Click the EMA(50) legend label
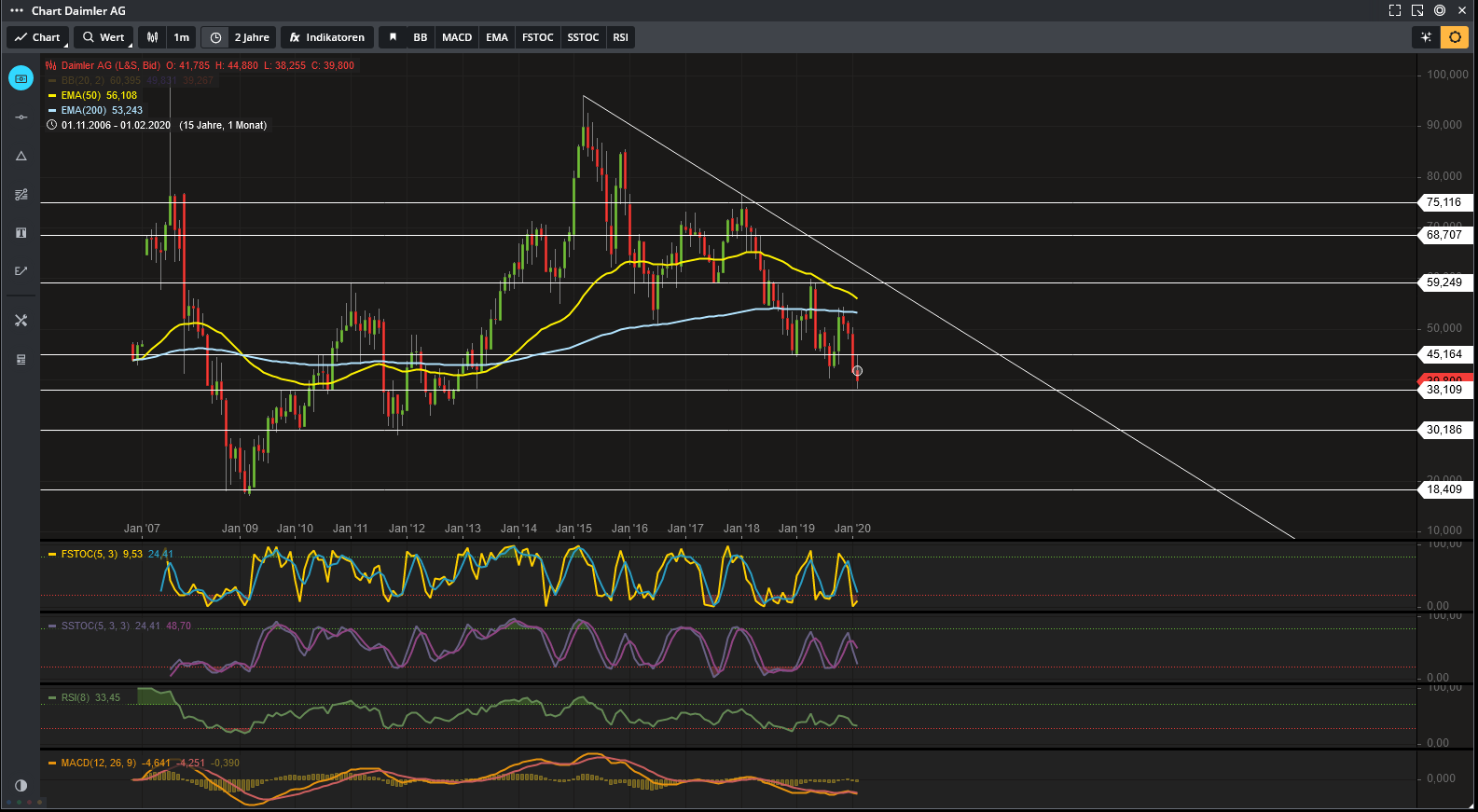The height and width of the screenshot is (812, 1478). (80, 95)
